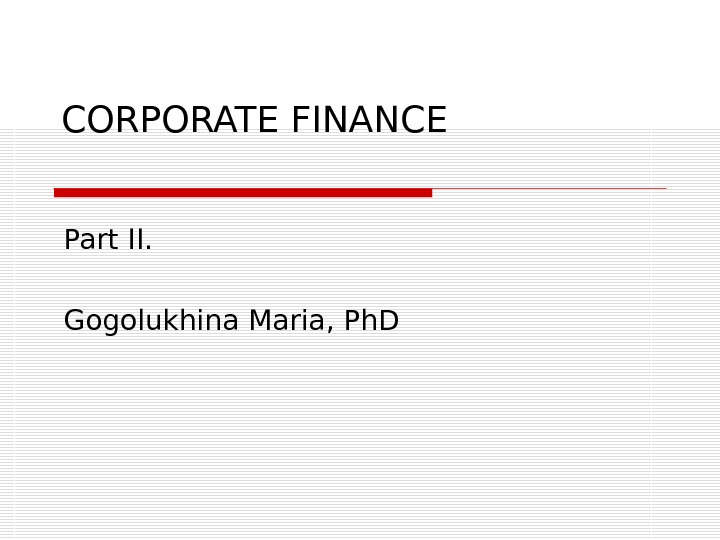Click the left end of the red bar
720x540 pixels.
pos(58,192)
